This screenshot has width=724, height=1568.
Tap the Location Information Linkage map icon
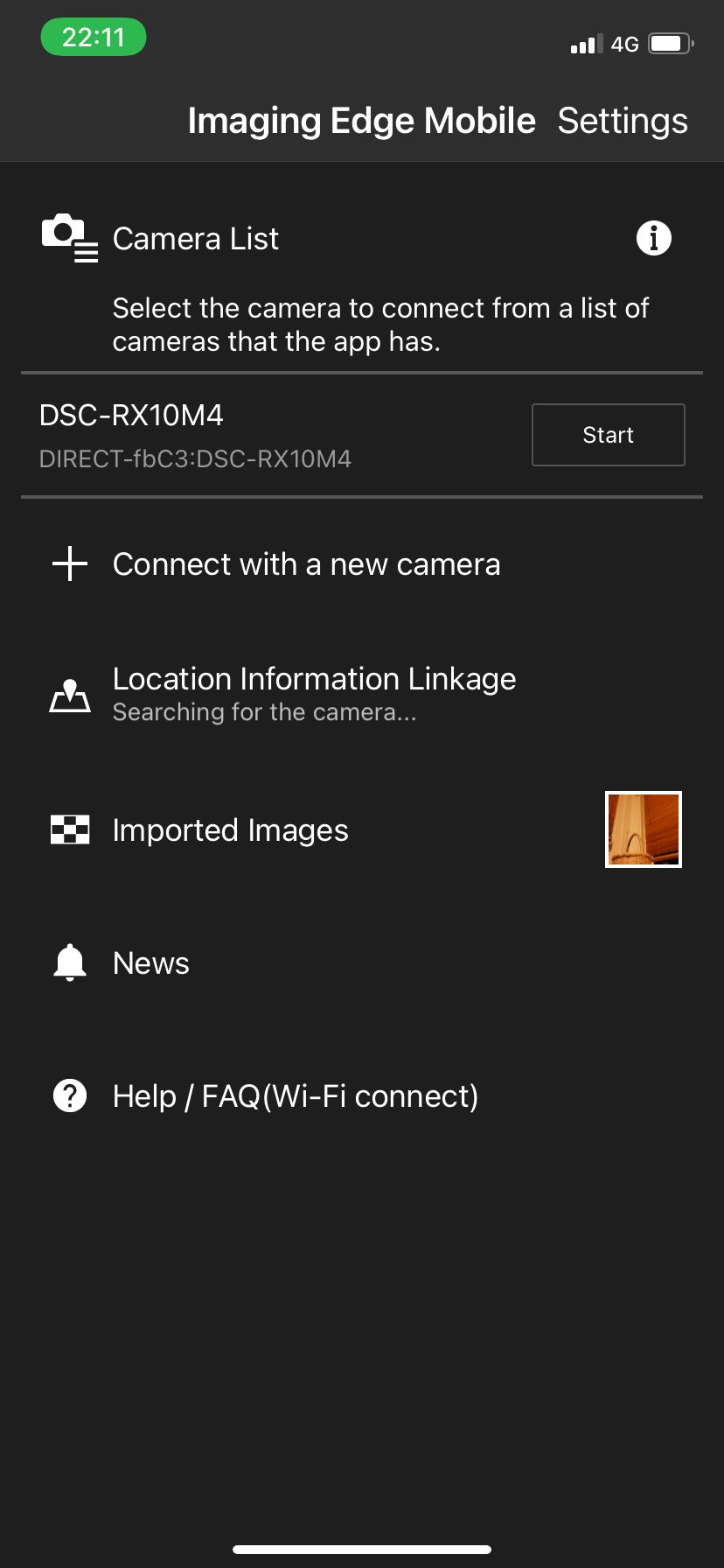[x=70, y=696]
